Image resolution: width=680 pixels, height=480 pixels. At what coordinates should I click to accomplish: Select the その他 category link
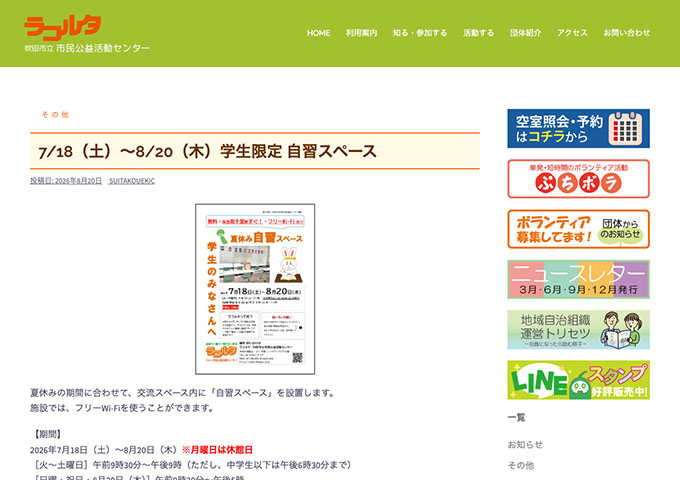55,114
